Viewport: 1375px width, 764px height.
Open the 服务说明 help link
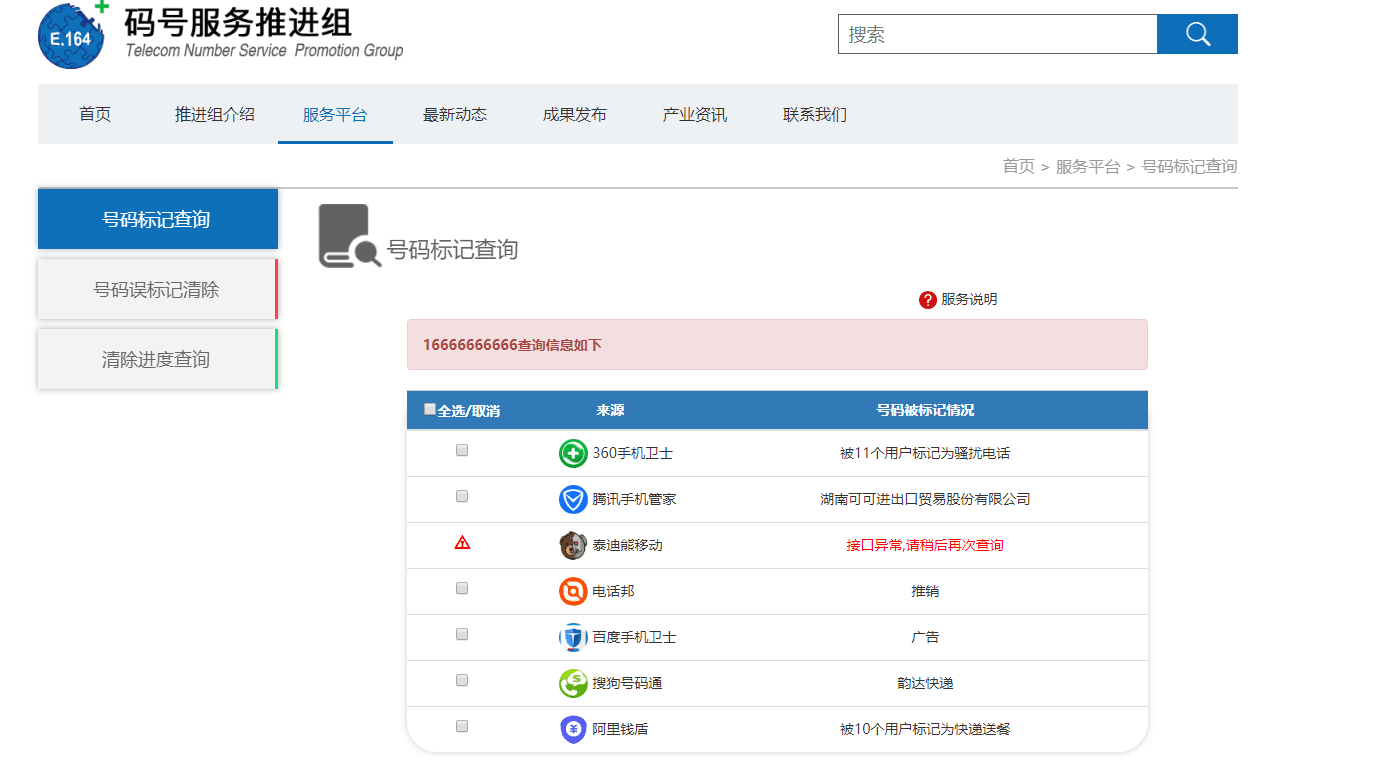(x=968, y=299)
